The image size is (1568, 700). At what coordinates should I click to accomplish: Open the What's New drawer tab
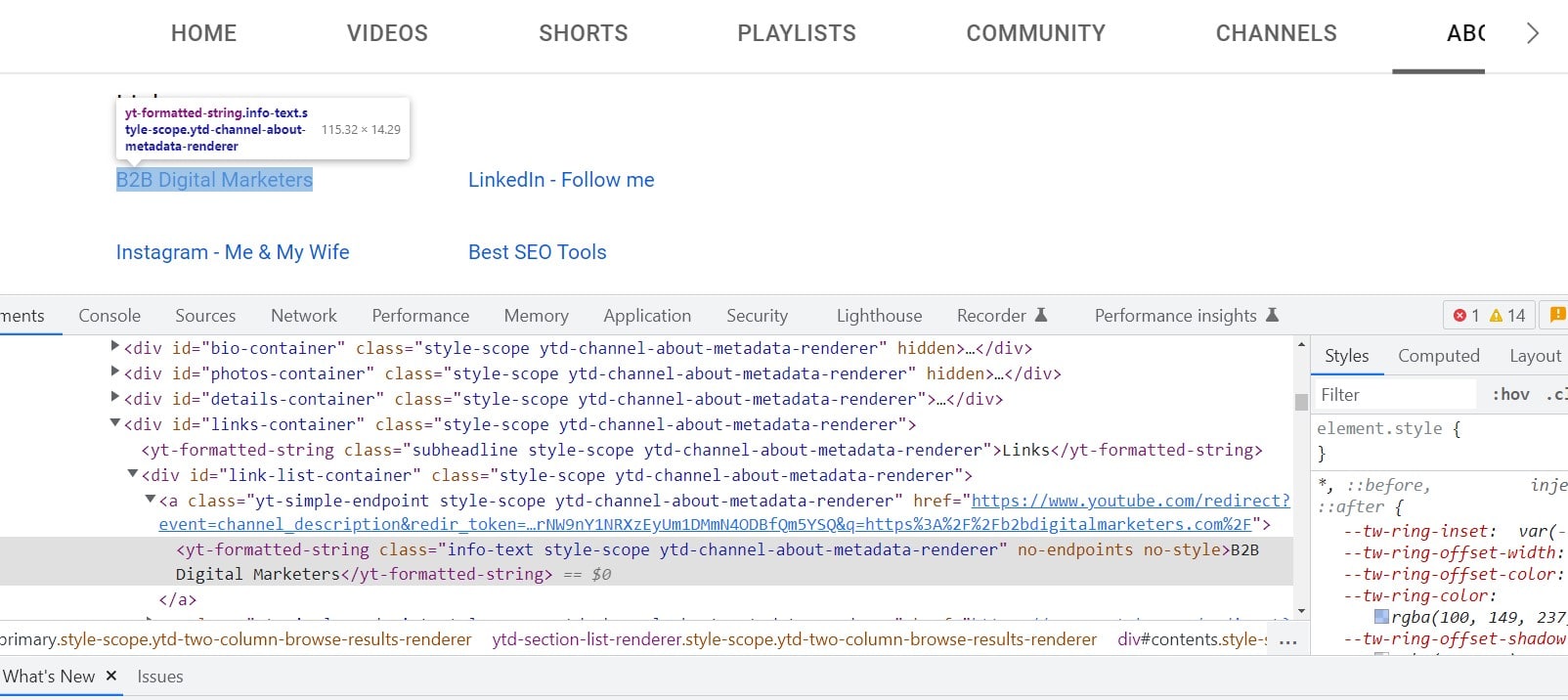(x=49, y=676)
